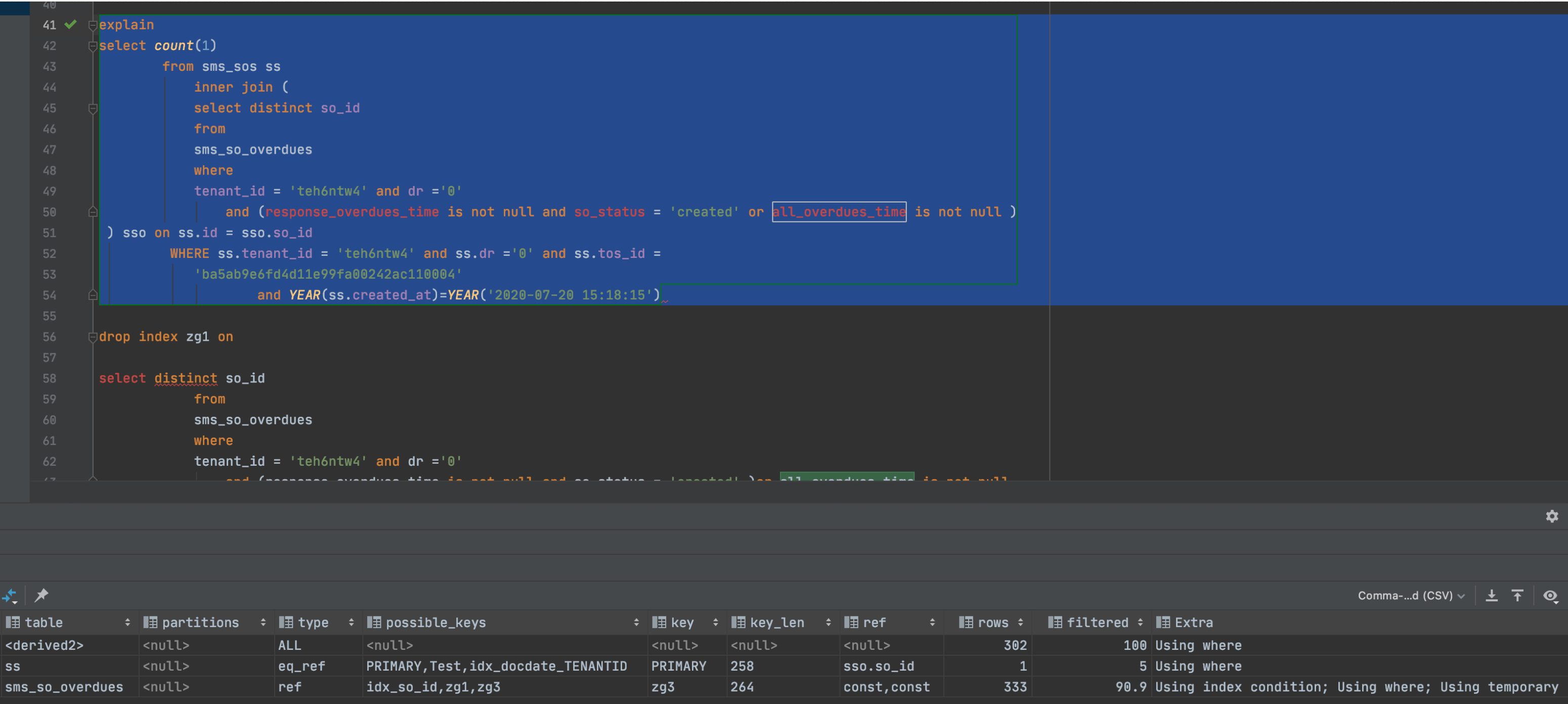Image resolution: width=1568 pixels, height=704 pixels.
Task: Toggle sort order on rows column
Action: click(1020, 623)
